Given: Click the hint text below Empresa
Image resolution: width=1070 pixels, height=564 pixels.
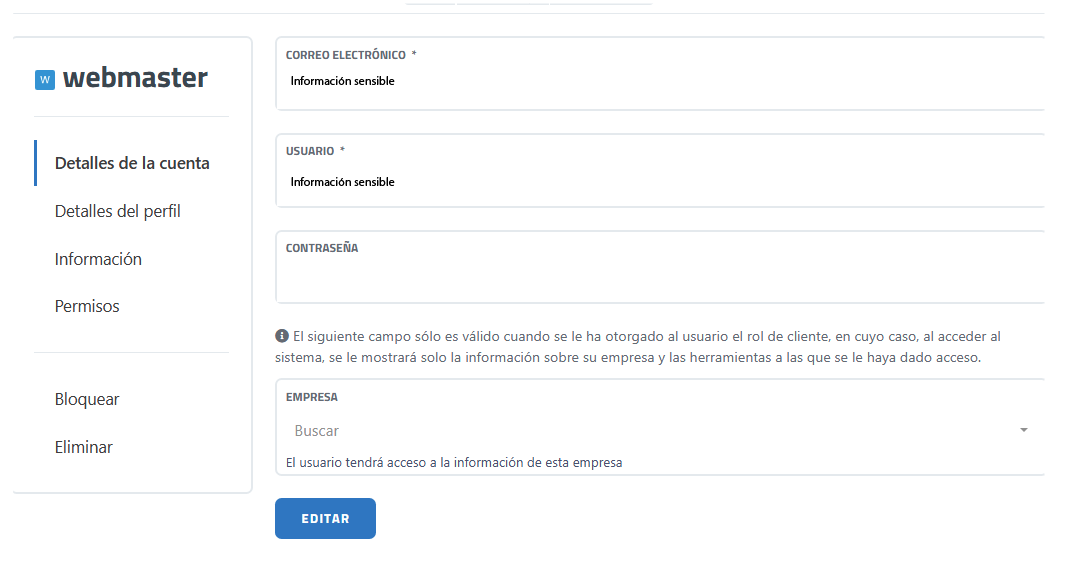Looking at the screenshot, I should [x=454, y=462].
